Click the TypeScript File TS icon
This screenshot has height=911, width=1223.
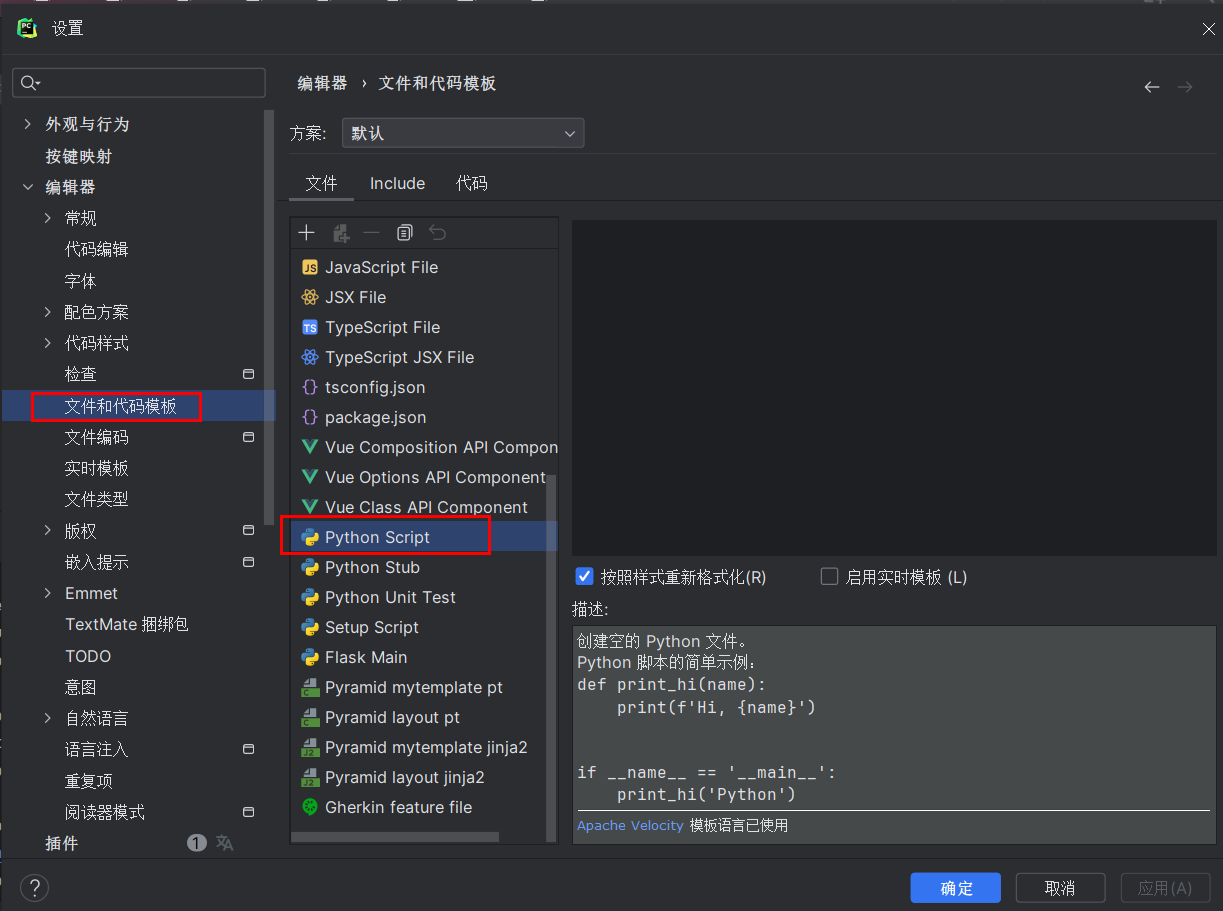point(310,327)
